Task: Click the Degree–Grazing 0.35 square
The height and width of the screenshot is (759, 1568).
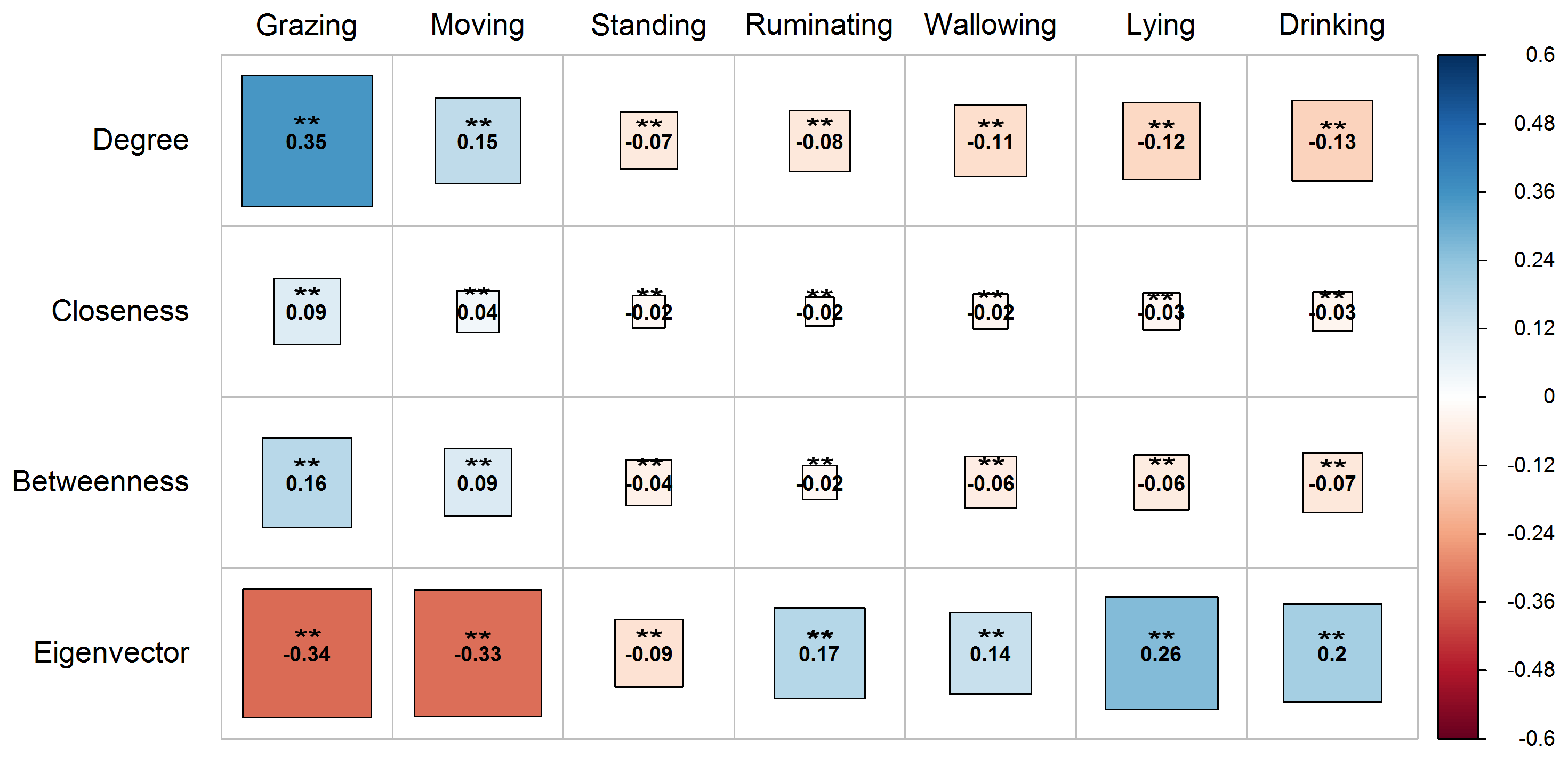Action: pos(307,141)
